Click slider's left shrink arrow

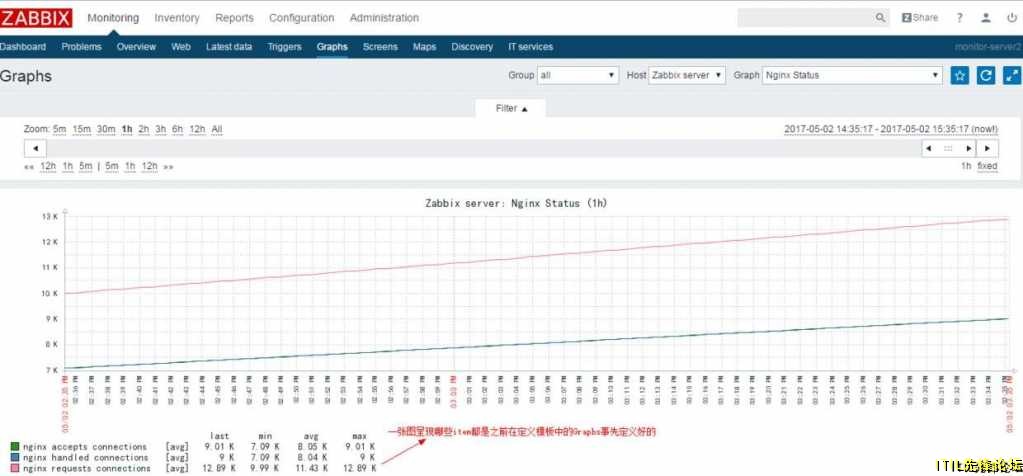tap(928, 149)
